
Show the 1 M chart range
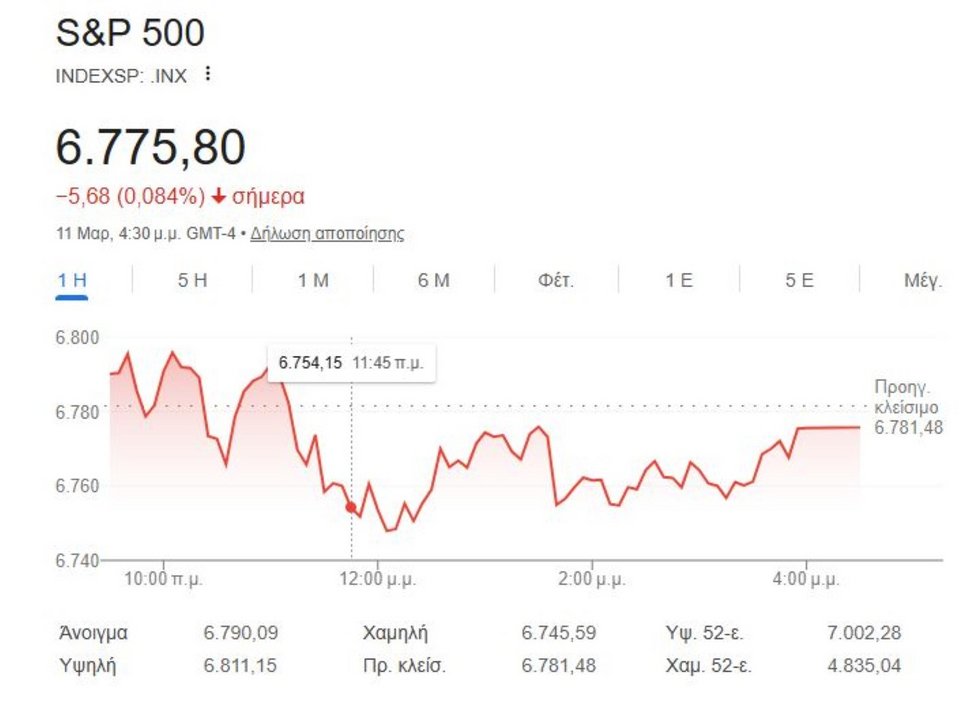tap(313, 281)
